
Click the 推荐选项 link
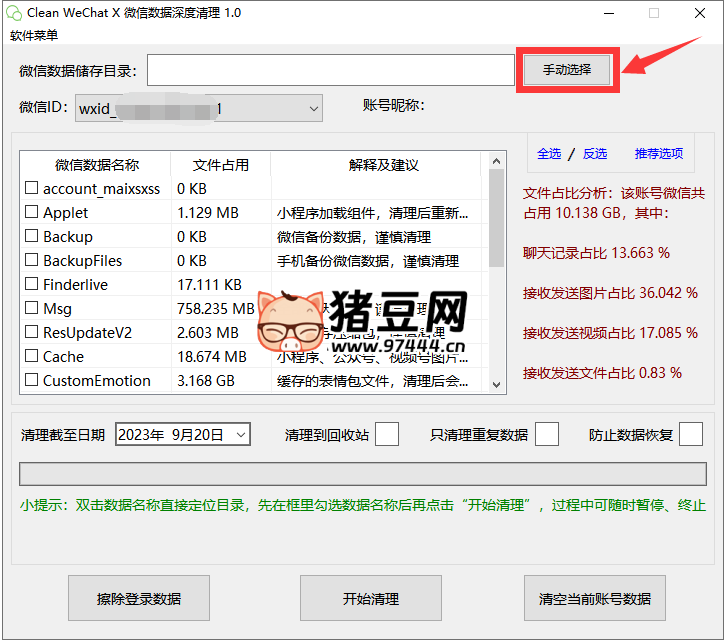[x=659, y=154]
